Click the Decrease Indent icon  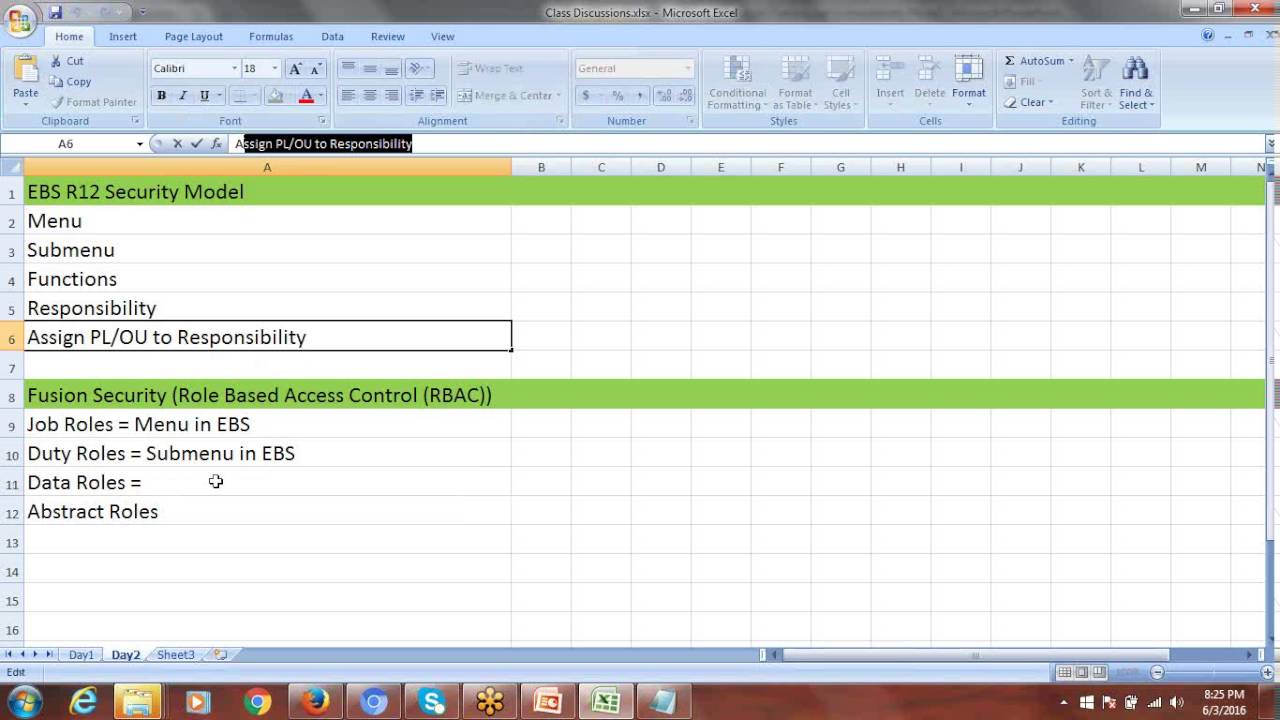(416, 95)
